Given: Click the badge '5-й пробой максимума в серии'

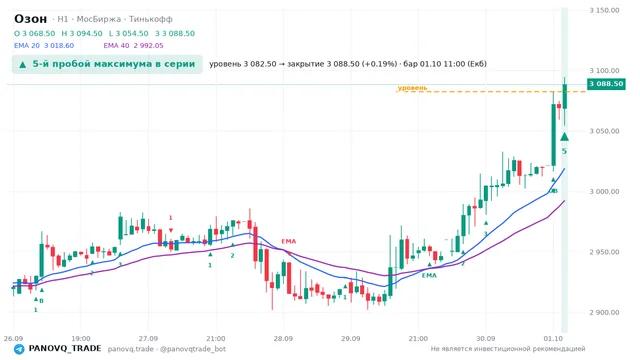Looking at the screenshot, I should pyautogui.click(x=107, y=64).
